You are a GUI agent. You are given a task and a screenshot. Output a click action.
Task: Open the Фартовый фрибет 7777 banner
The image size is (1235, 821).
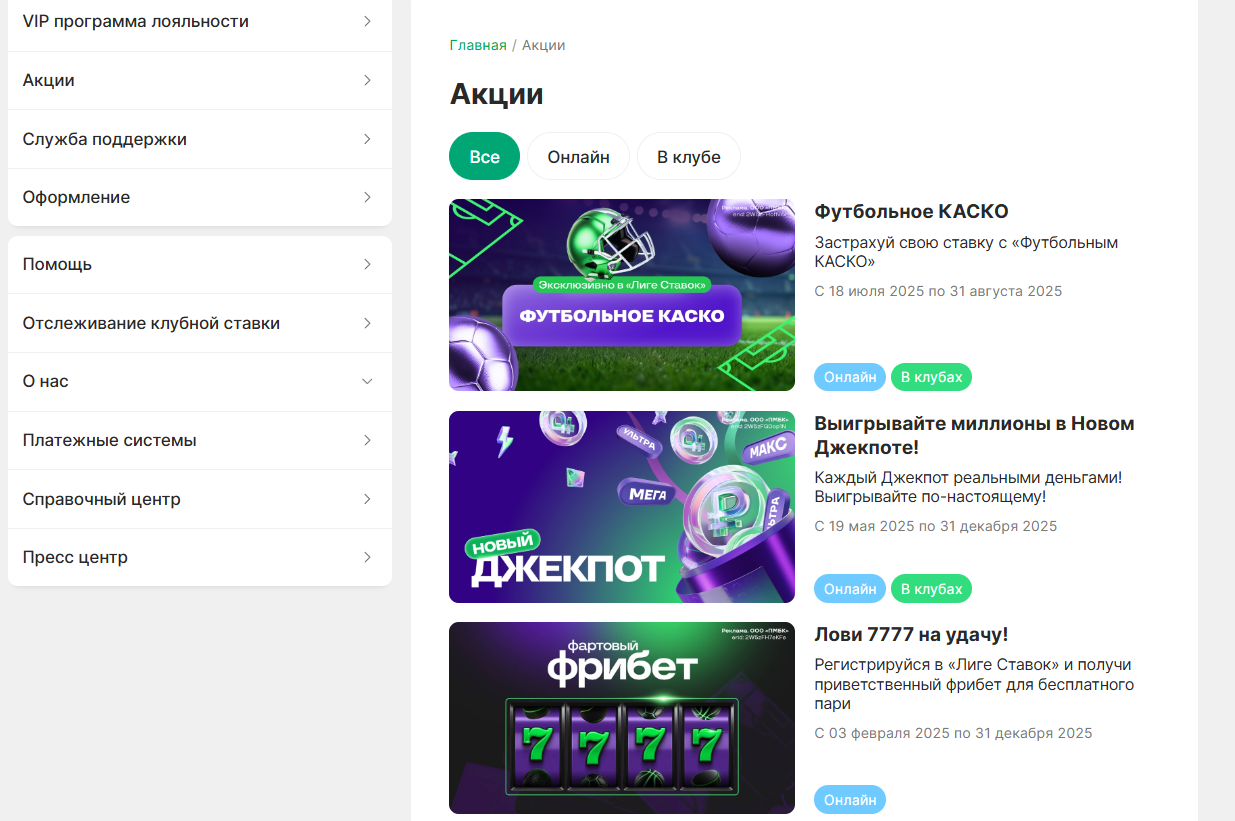coord(622,718)
